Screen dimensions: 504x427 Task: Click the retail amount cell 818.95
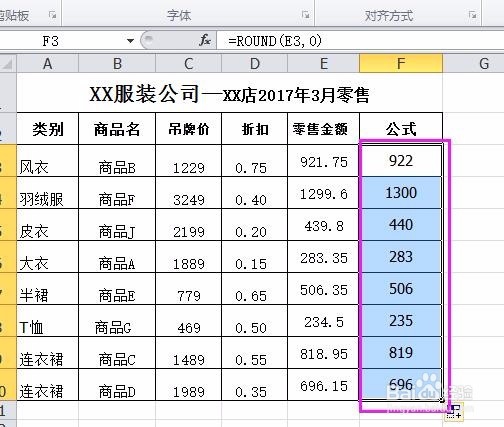(324, 353)
